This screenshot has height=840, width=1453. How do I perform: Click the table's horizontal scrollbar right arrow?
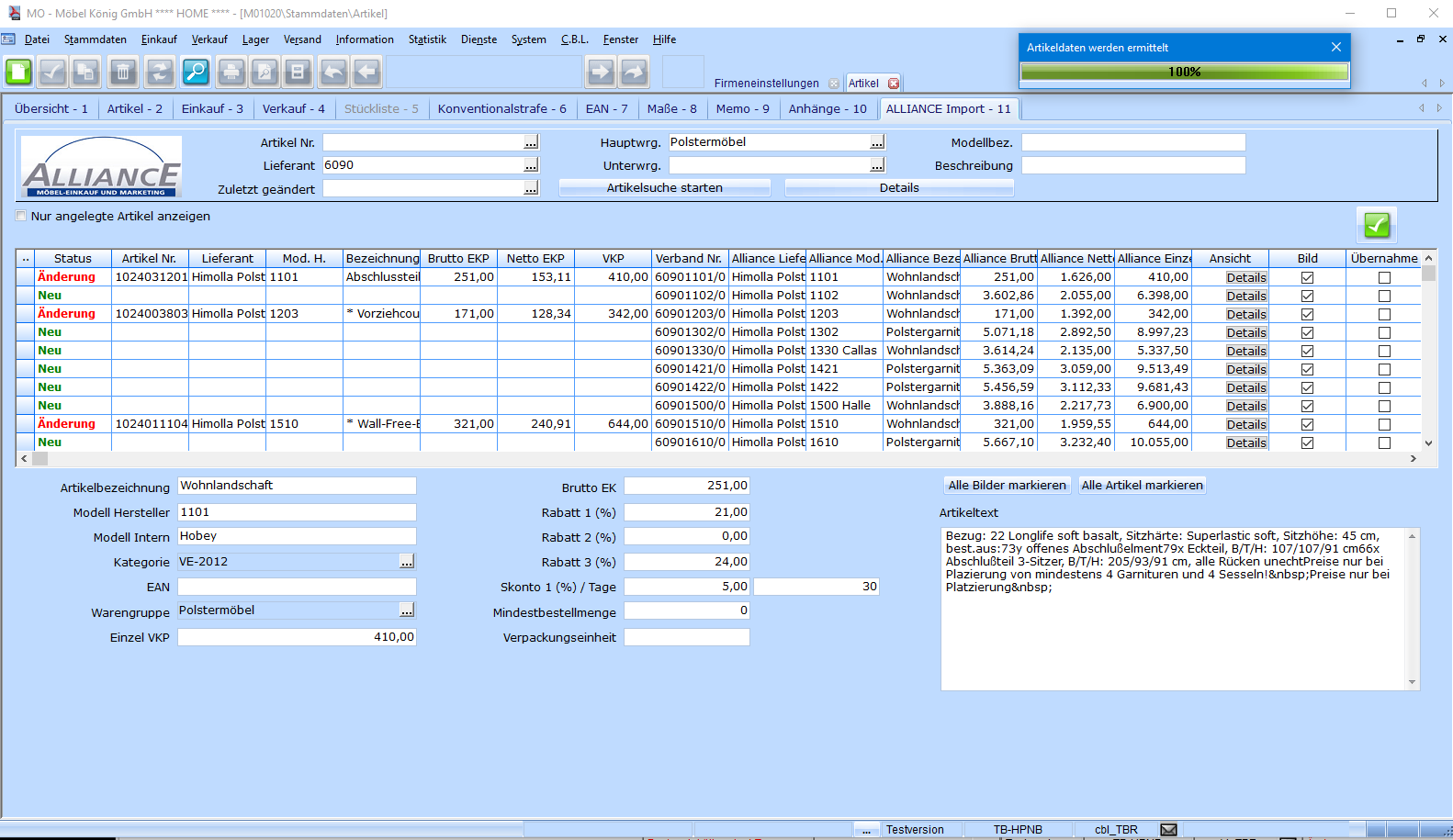coord(1414,458)
